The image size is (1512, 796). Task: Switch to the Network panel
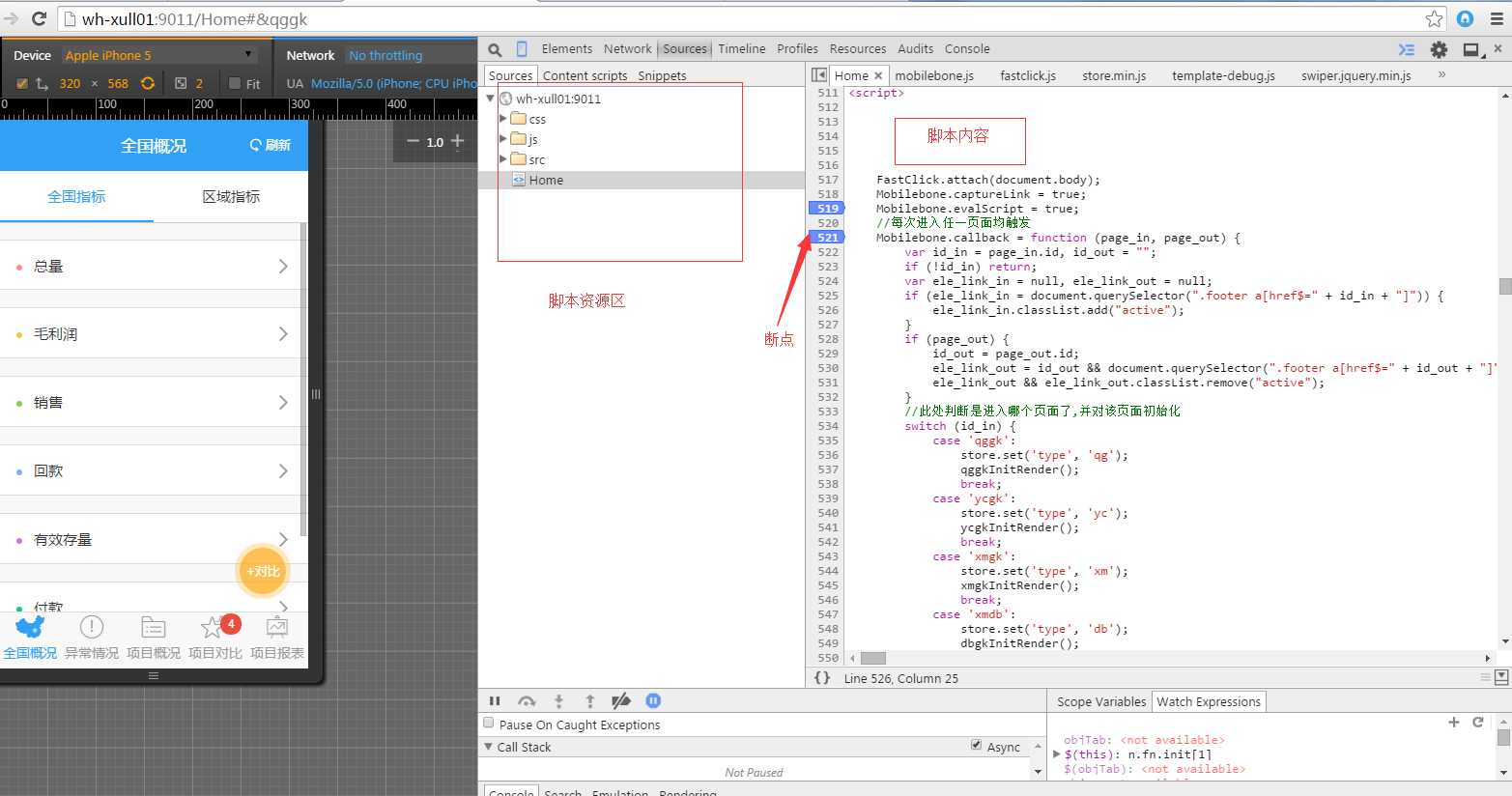[628, 49]
